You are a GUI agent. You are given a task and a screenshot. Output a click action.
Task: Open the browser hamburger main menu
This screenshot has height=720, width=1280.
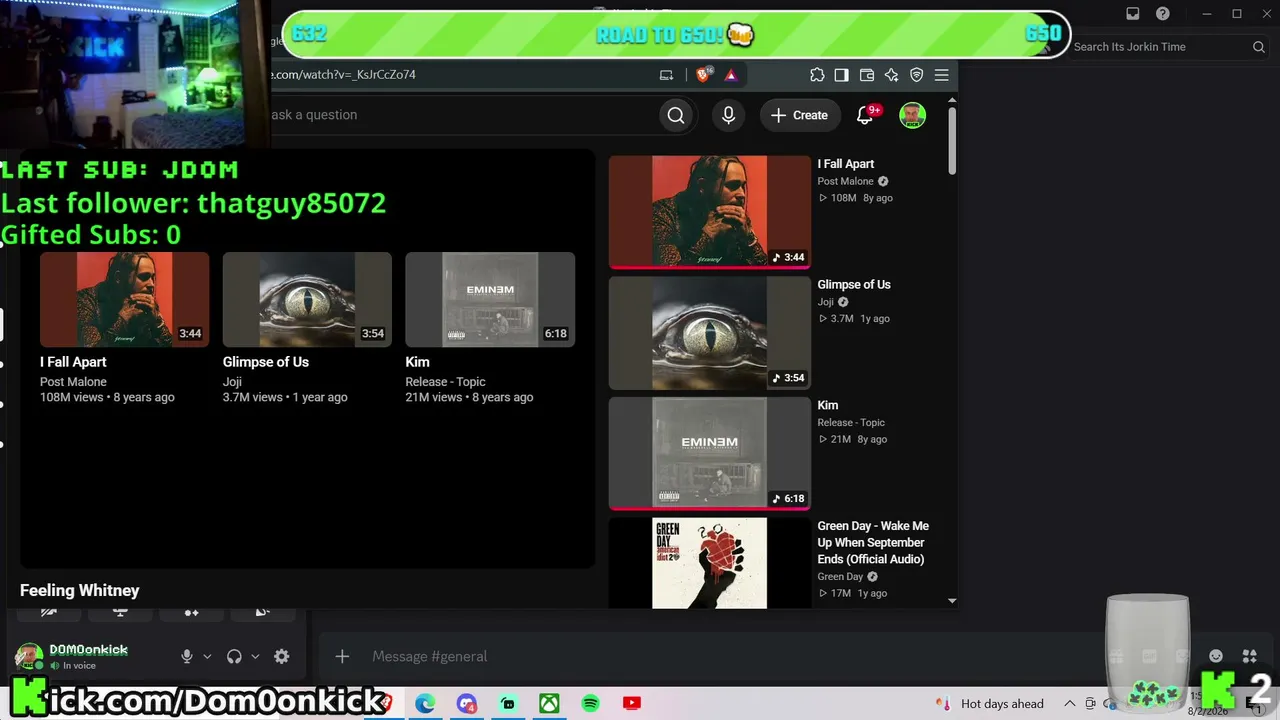click(x=941, y=75)
